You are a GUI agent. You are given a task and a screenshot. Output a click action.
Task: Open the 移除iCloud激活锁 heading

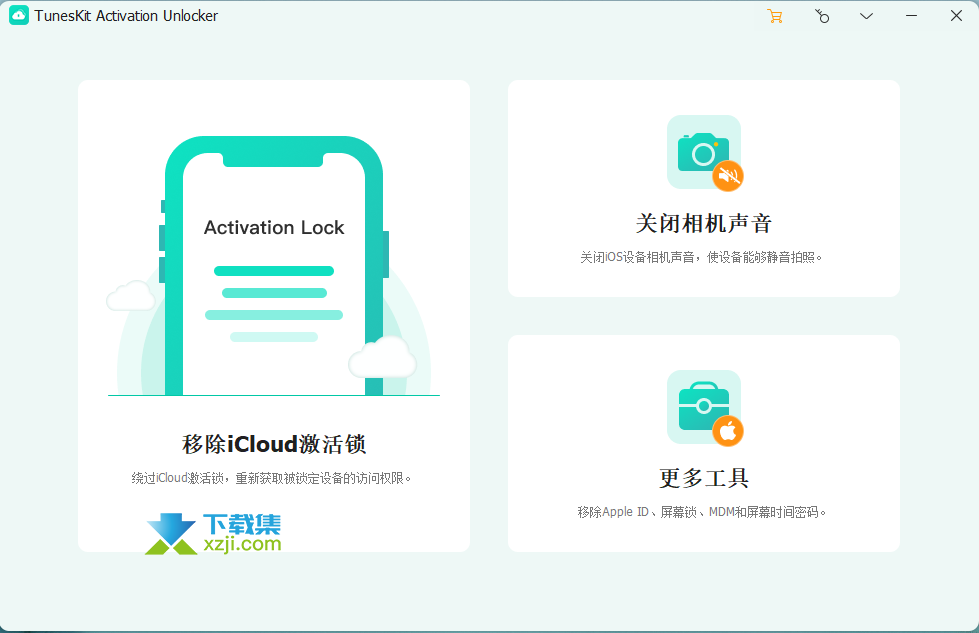coord(274,444)
